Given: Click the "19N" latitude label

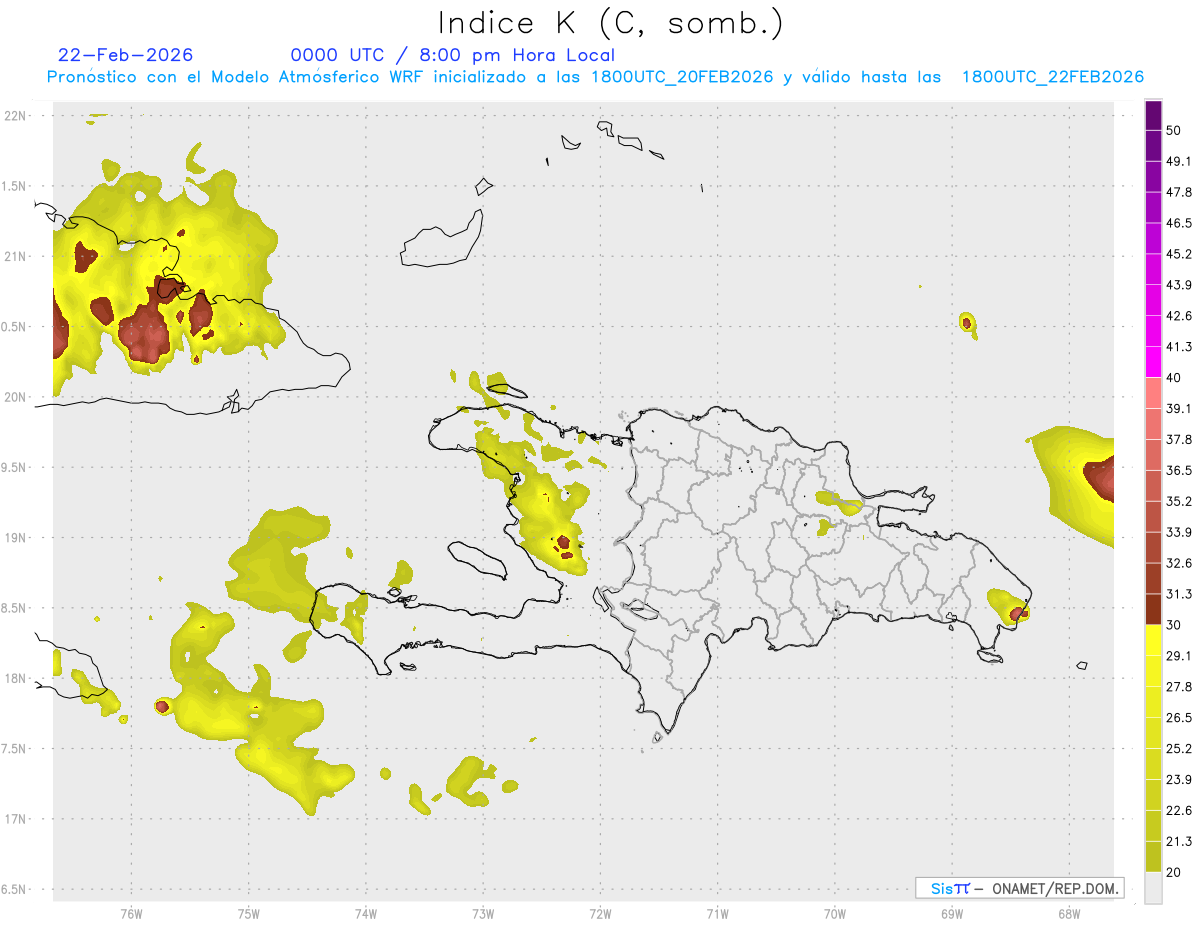Looking at the screenshot, I should (16, 537).
